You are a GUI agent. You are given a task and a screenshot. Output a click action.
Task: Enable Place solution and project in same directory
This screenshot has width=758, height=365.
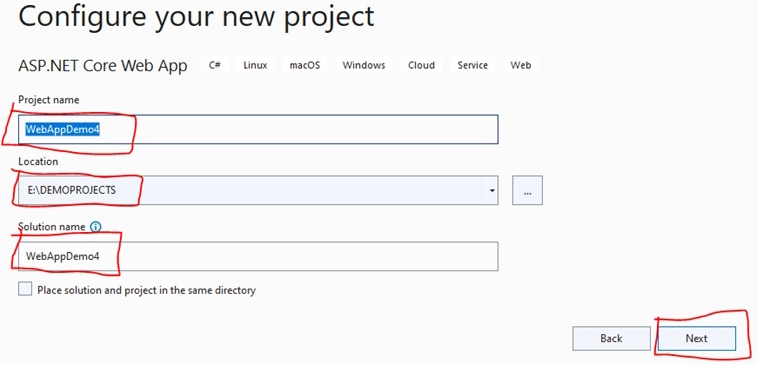(x=25, y=290)
